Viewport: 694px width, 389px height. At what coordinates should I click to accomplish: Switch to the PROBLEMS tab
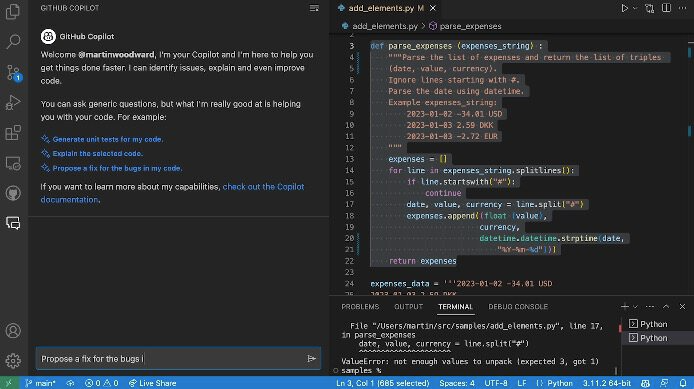click(x=360, y=306)
